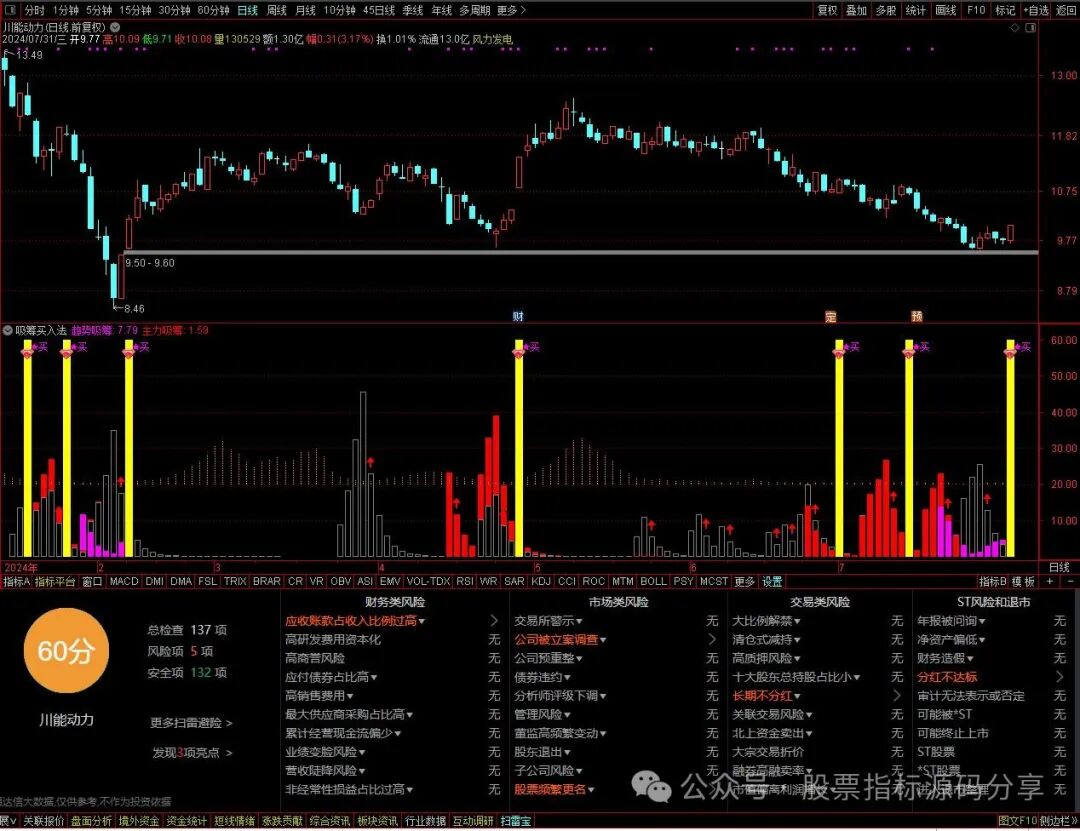Viewport: 1080px width, 831px height.
Task: Open F10 company information
Action: (x=976, y=10)
